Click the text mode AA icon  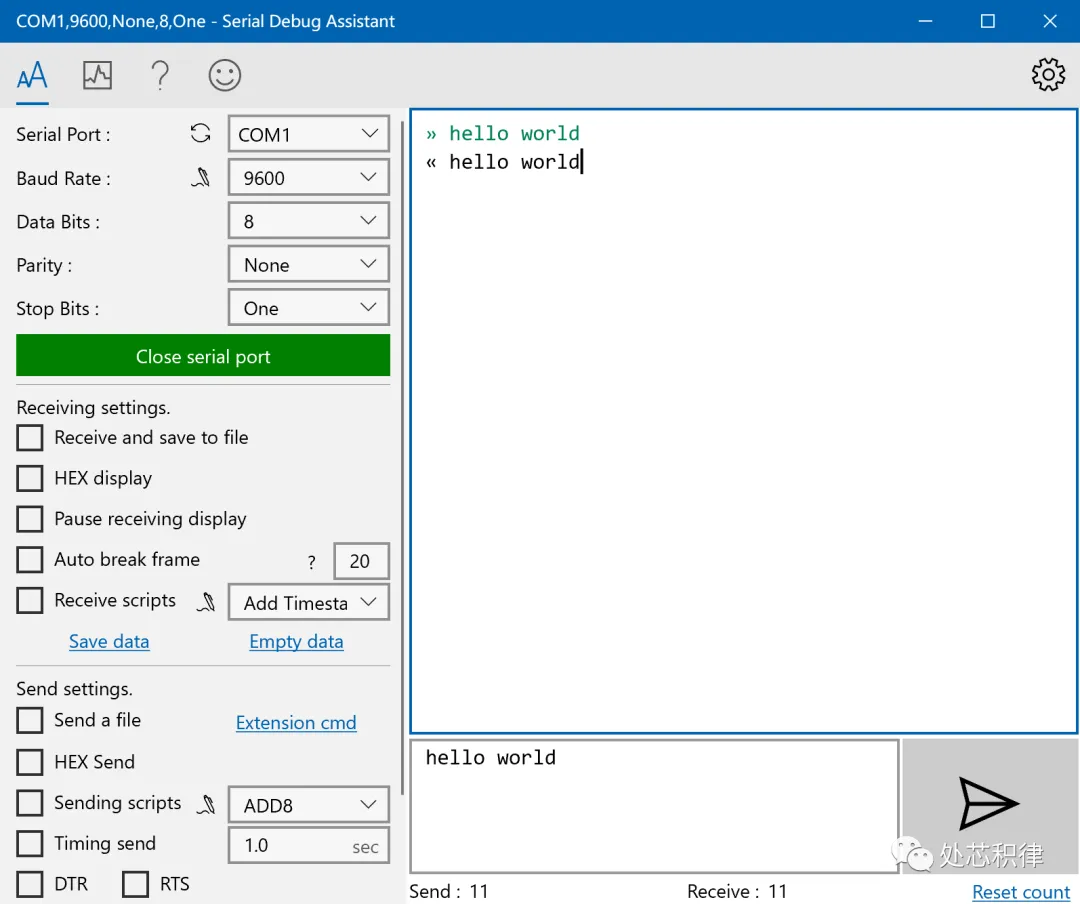(32, 75)
